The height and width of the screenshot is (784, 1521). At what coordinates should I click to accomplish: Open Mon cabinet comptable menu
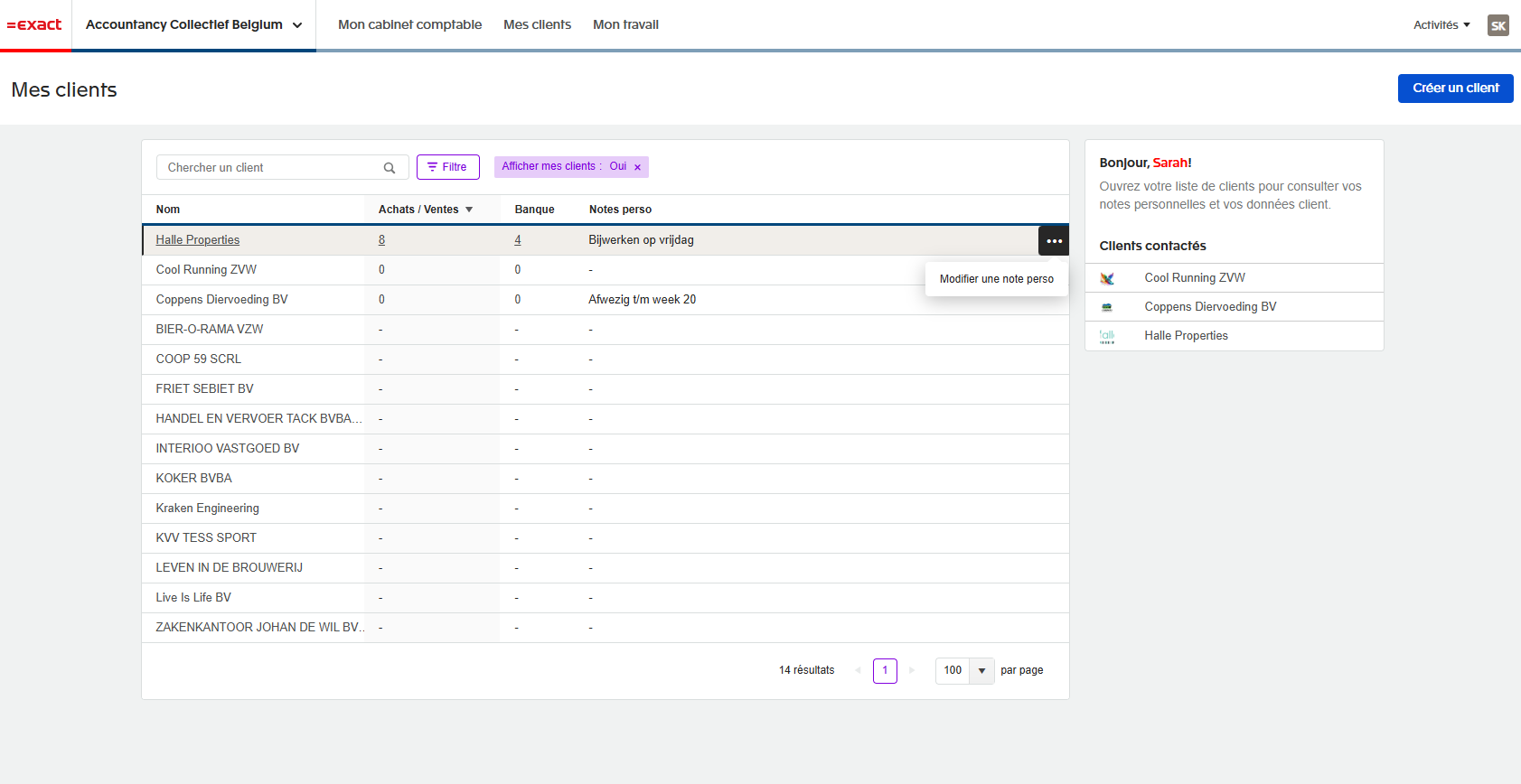[x=409, y=24]
